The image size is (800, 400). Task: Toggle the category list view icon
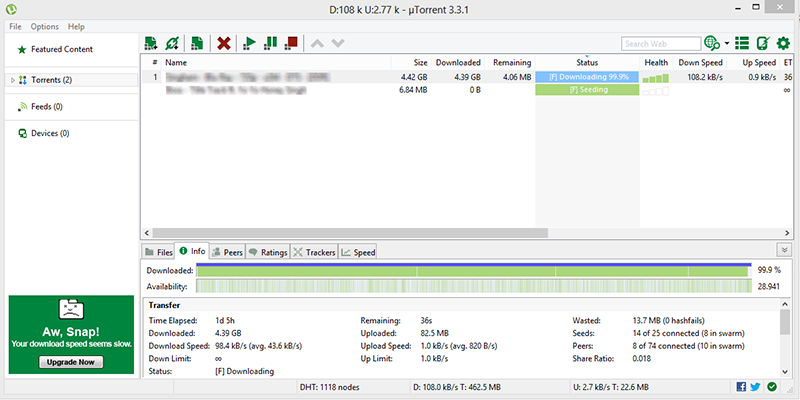(x=742, y=43)
